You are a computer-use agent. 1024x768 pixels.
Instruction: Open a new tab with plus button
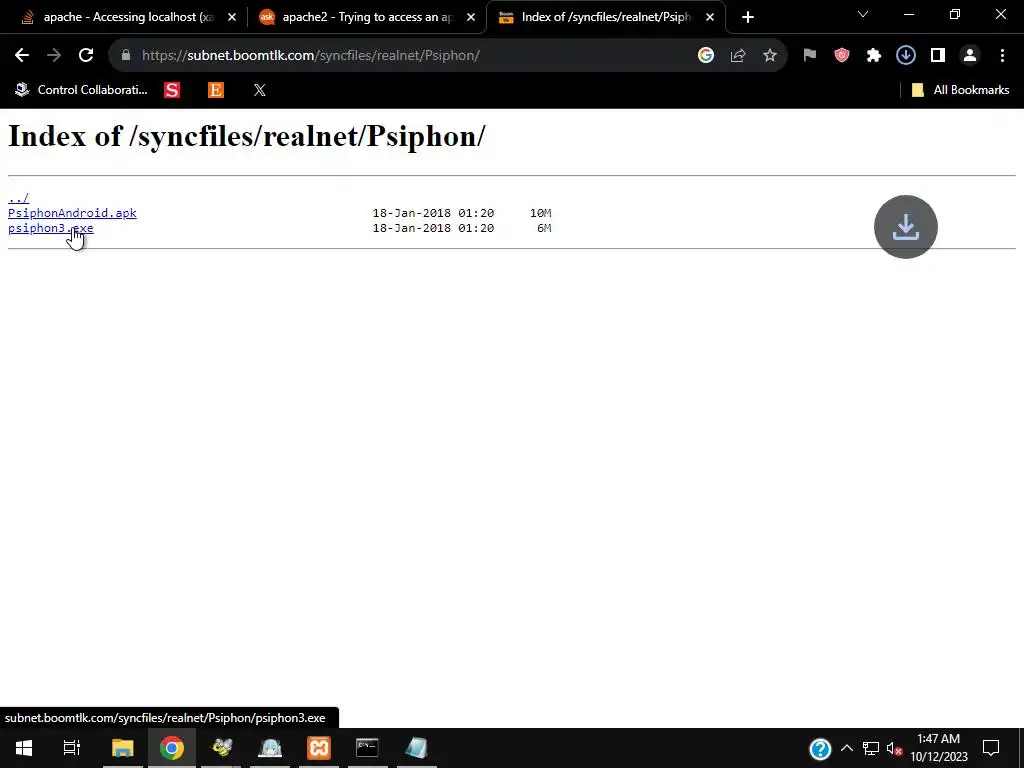[748, 17]
